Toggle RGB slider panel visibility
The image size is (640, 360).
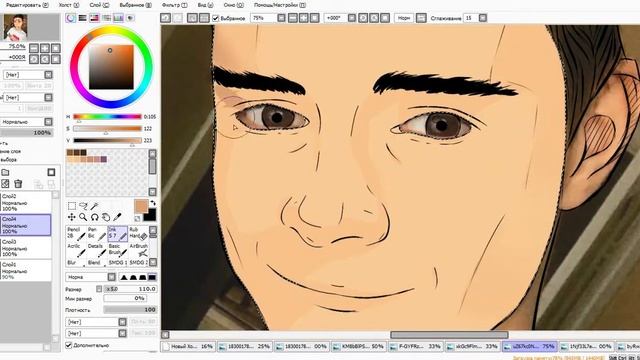coord(82,18)
